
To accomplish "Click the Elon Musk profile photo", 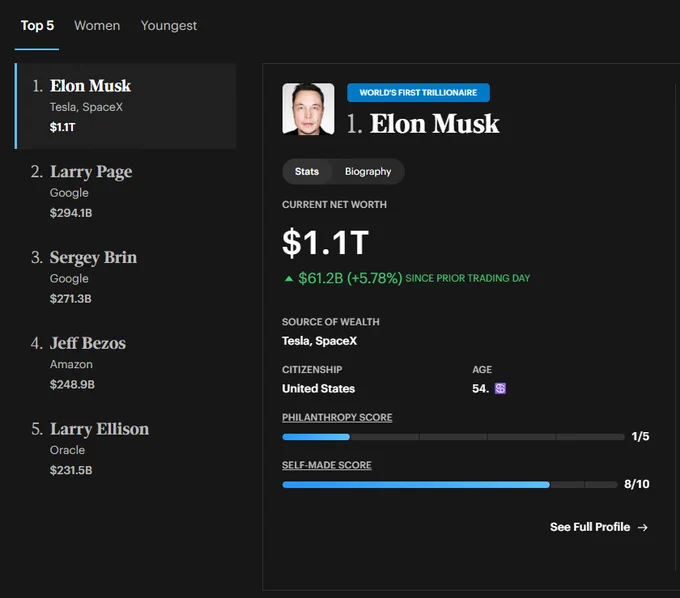I will (308, 109).
